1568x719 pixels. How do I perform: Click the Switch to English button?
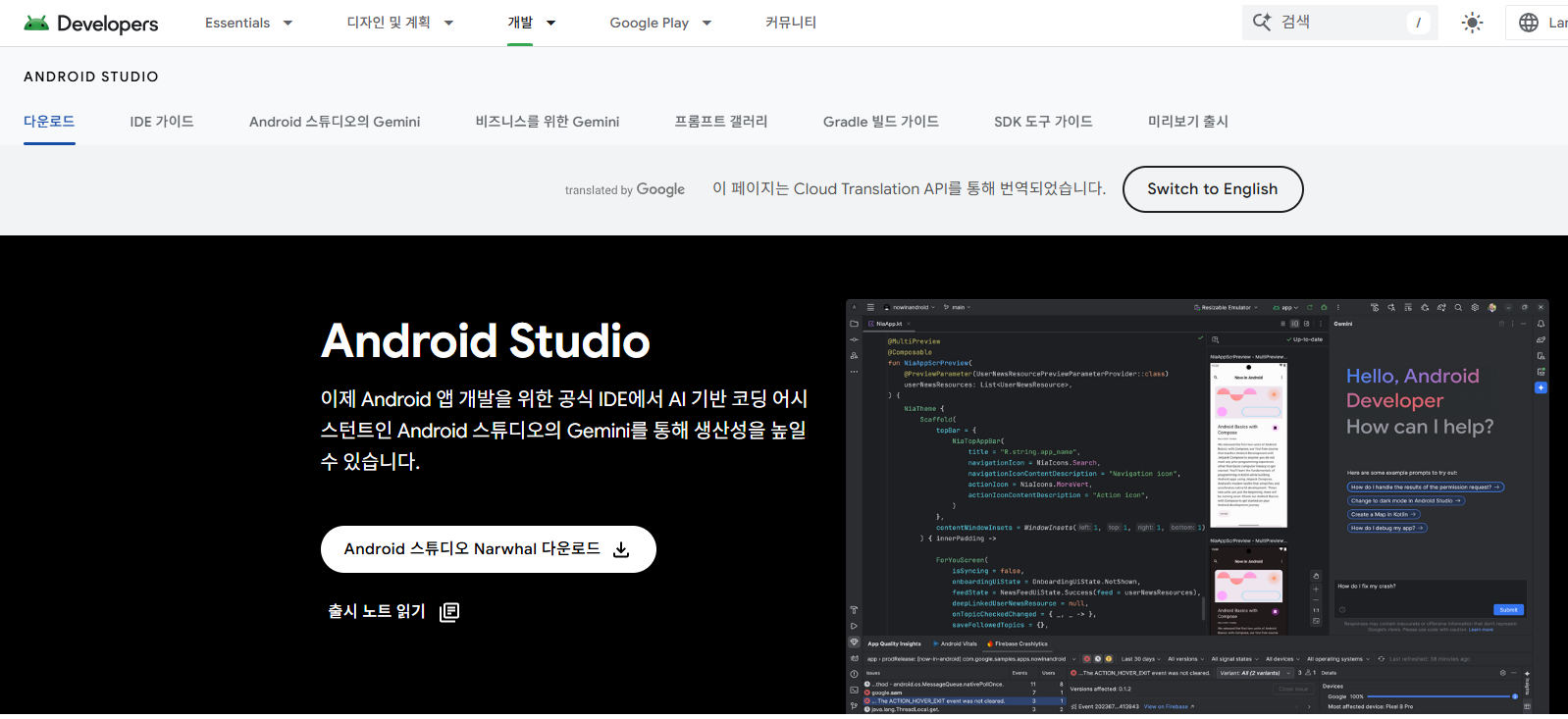click(1213, 189)
